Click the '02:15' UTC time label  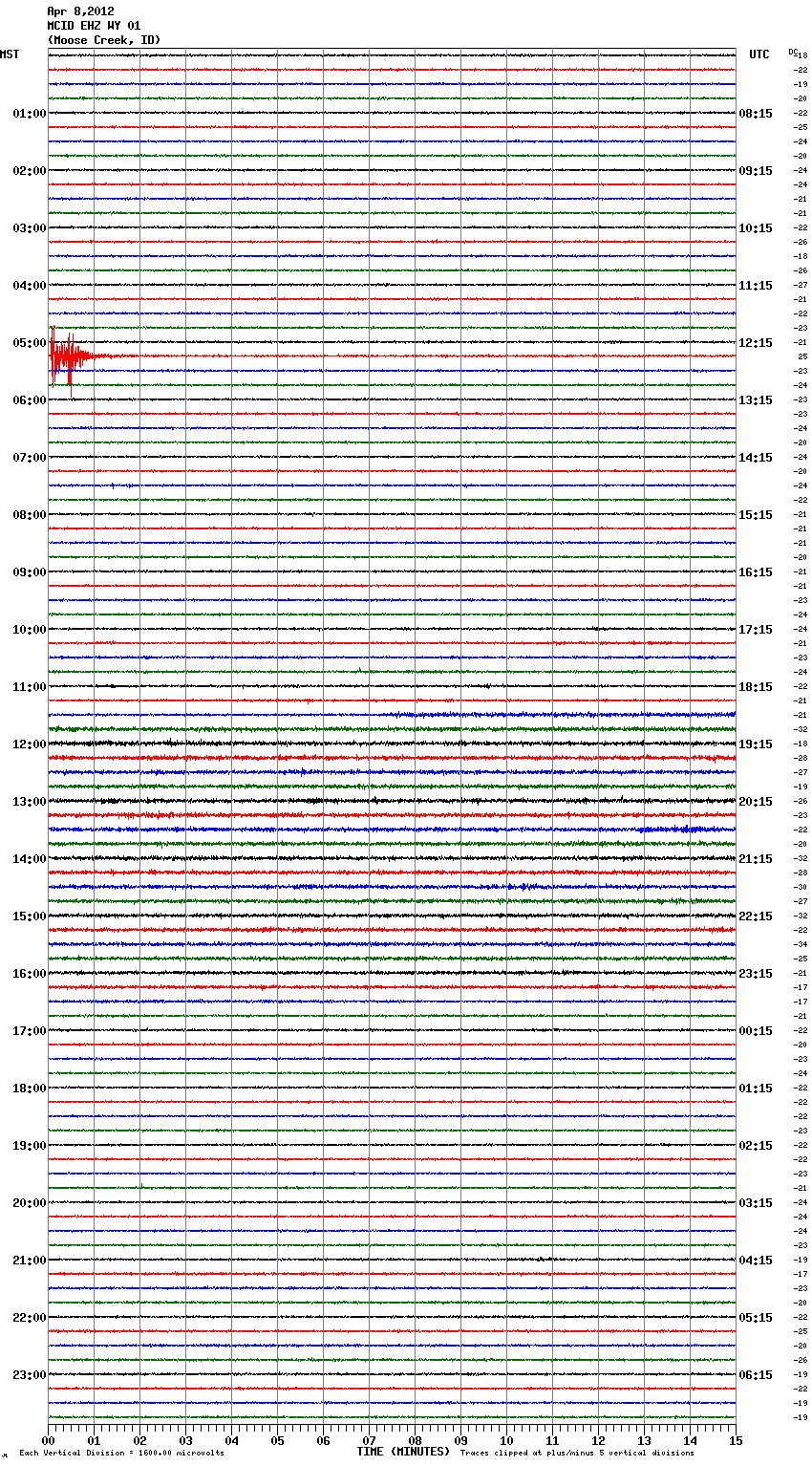(756, 1146)
